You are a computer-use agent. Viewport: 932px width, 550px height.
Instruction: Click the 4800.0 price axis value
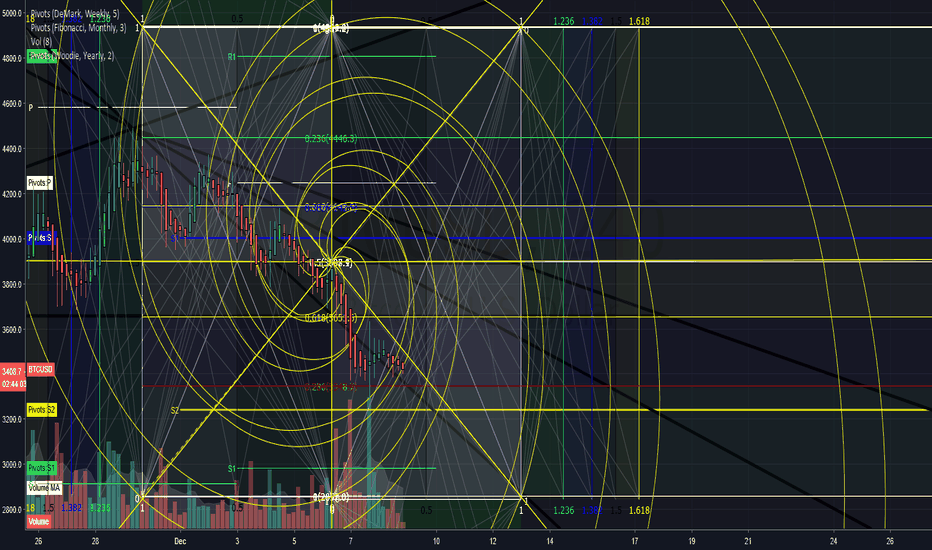[12, 58]
